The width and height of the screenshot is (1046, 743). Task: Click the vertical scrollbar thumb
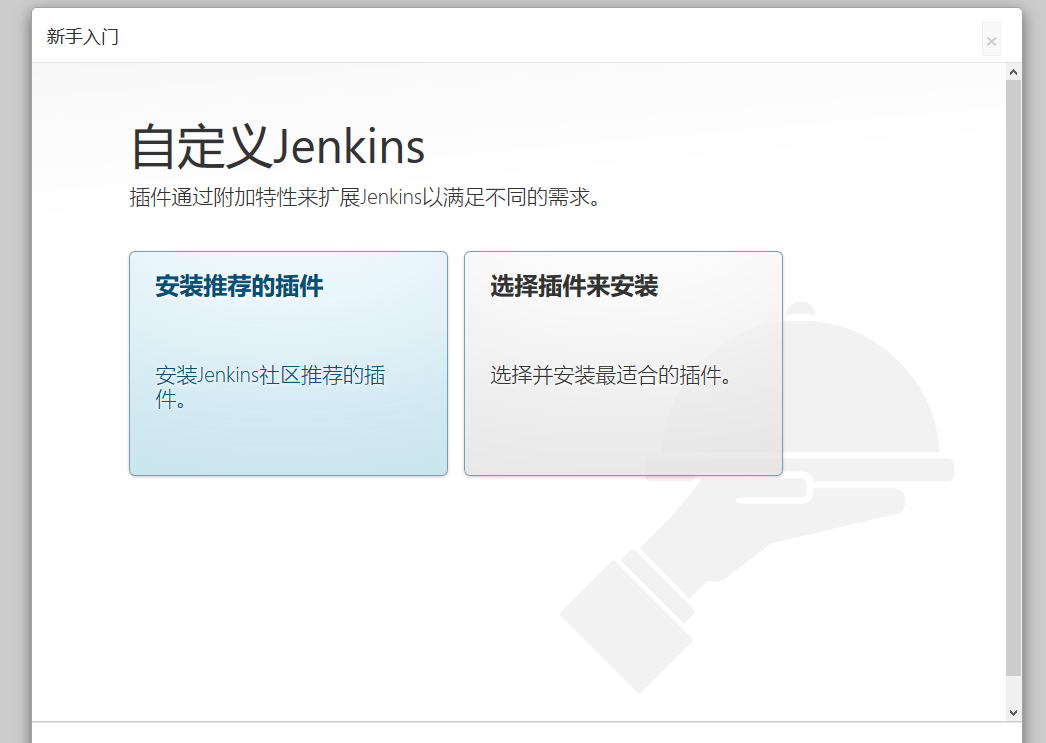click(1013, 377)
